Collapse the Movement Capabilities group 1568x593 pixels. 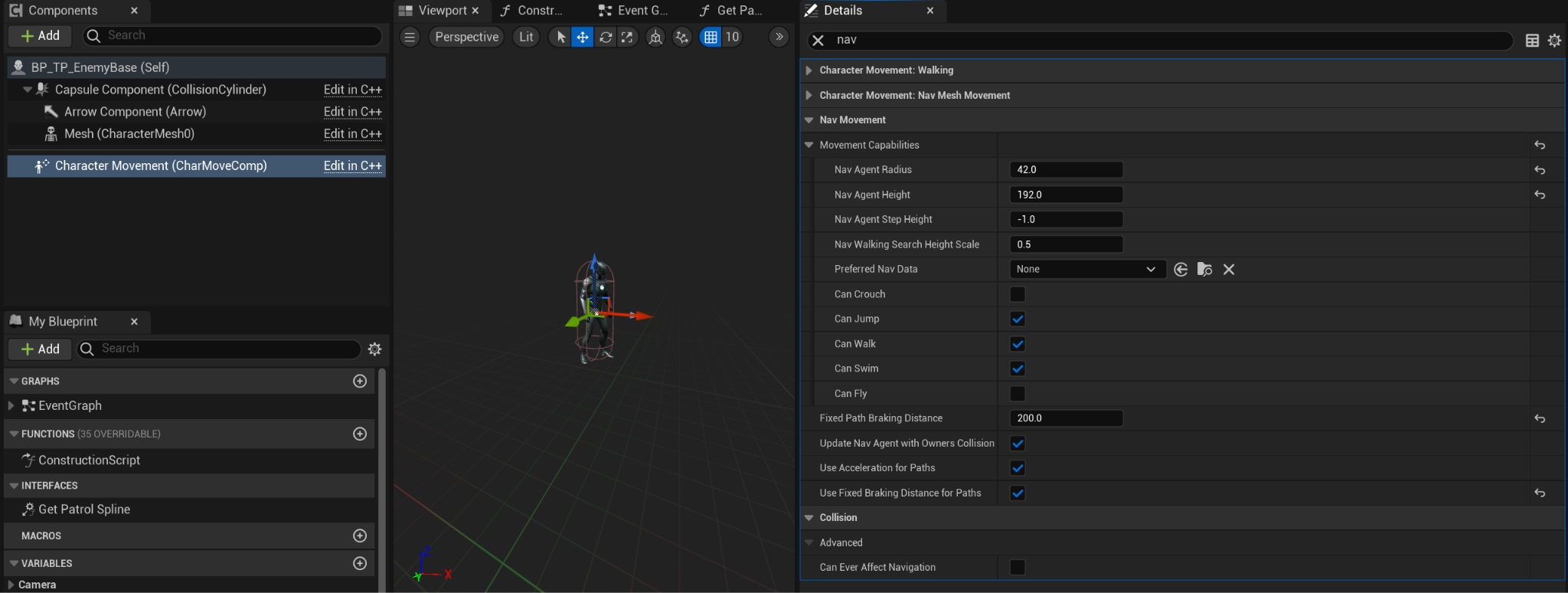pos(808,145)
